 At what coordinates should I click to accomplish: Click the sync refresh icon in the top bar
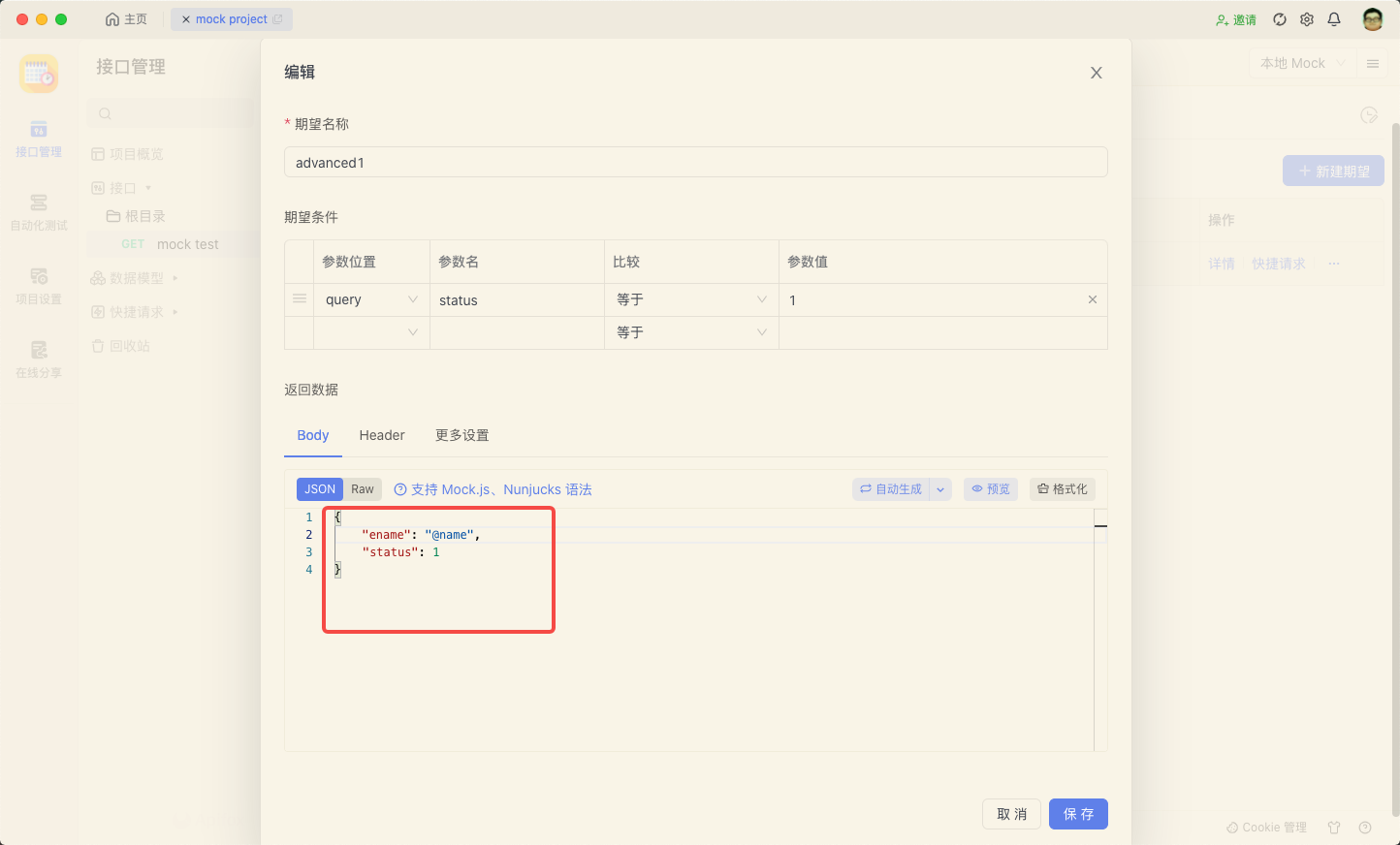point(1280,18)
